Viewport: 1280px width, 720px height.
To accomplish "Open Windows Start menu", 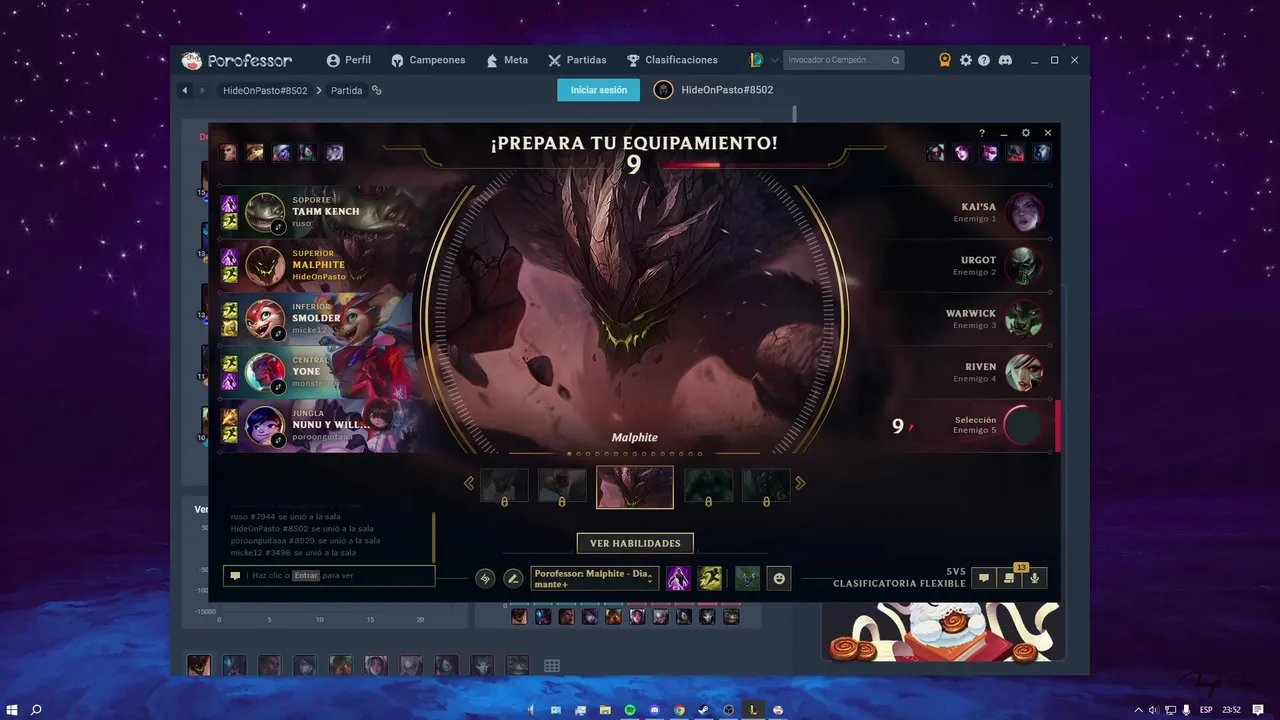I will point(12,710).
